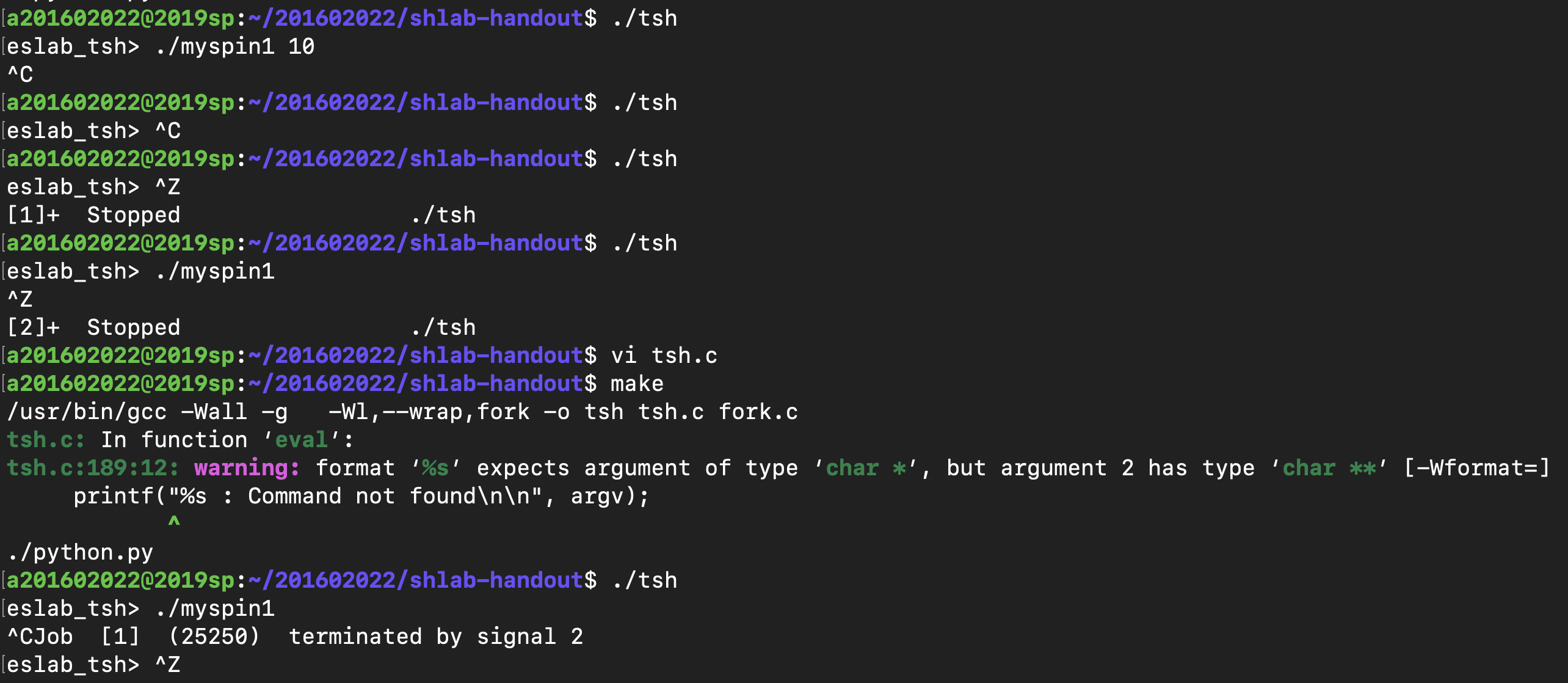Click the last 'eslab_tsh>' prompt at bottom
The width and height of the screenshot is (1568, 683).
[73, 665]
